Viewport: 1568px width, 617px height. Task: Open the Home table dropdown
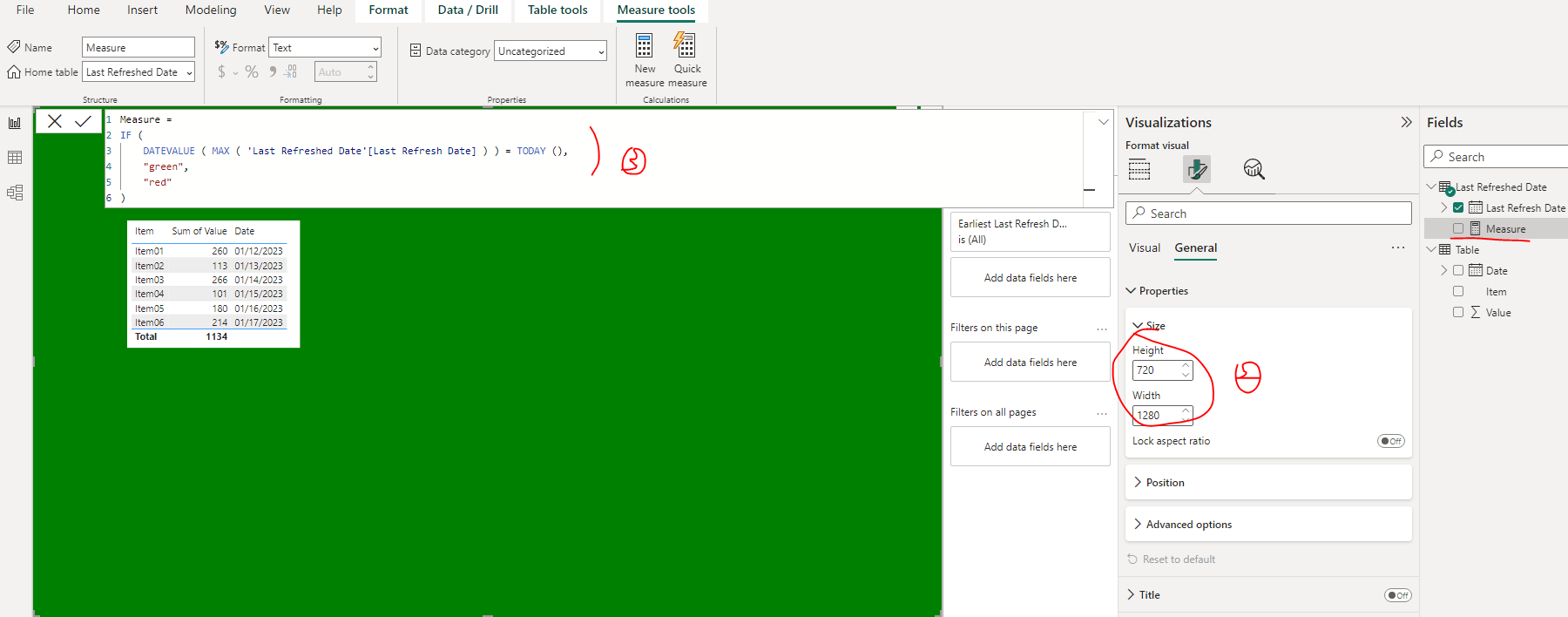(139, 71)
